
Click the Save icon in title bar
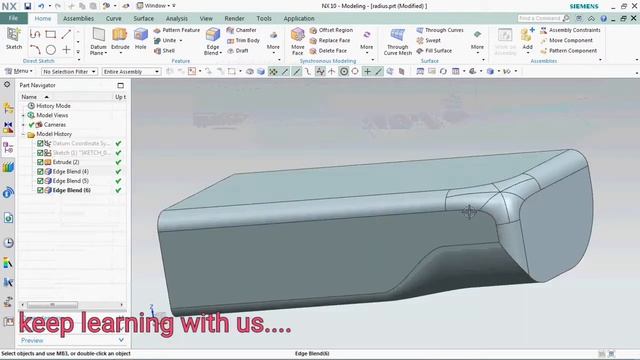[x=27, y=6]
